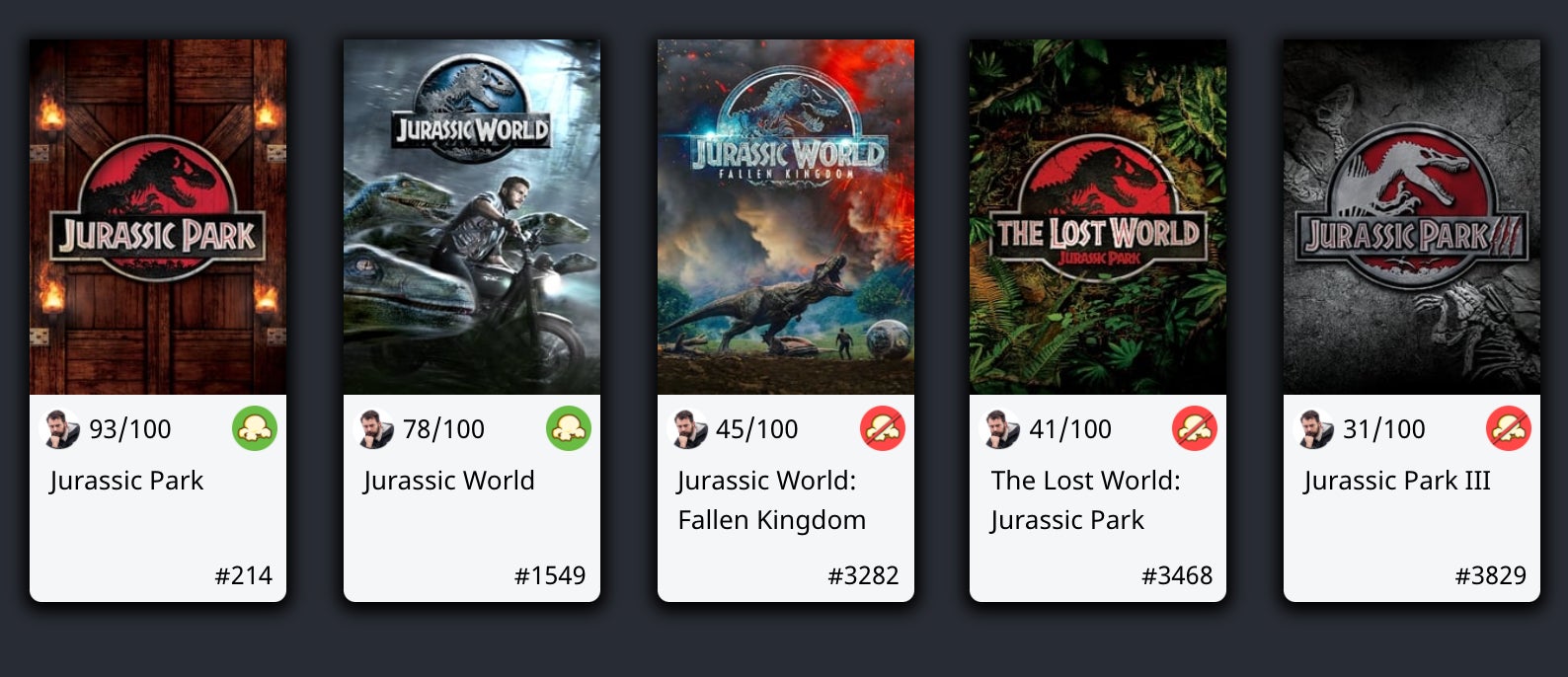Click the Jurassic Park III title text
Viewport: 1568px width, 677px height.
(x=1397, y=481)
